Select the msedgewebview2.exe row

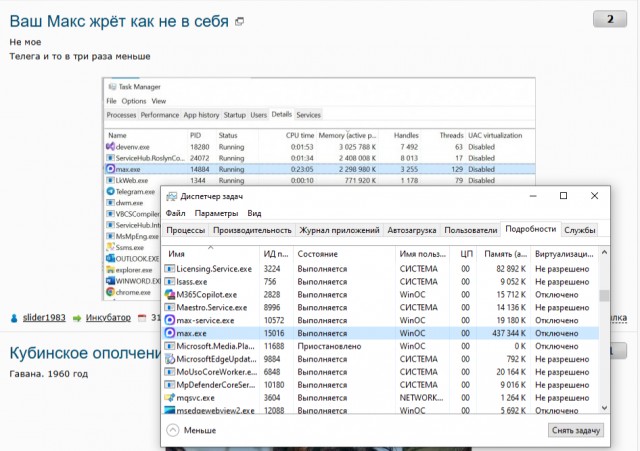[x=381, y=410]
